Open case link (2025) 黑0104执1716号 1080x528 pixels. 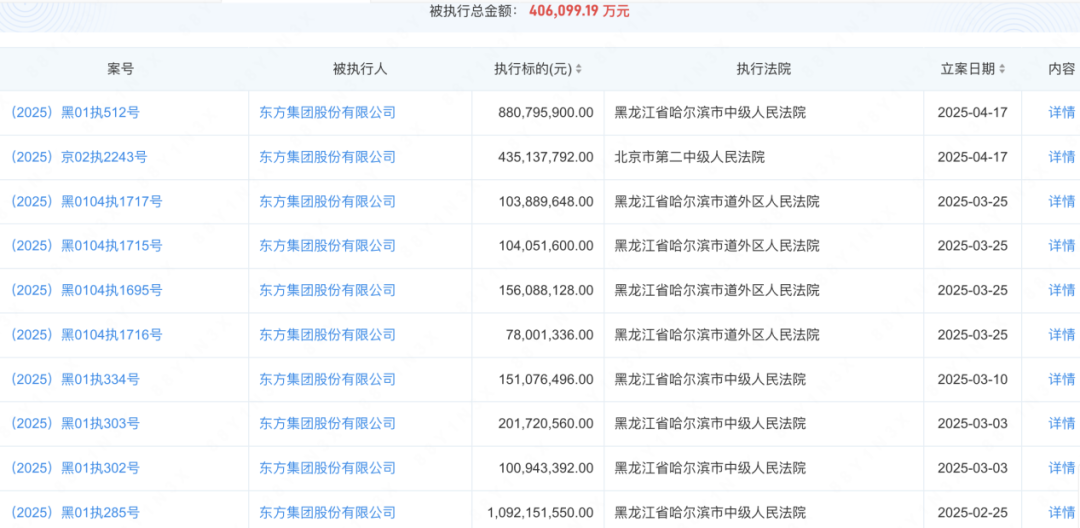coord(86,335)
